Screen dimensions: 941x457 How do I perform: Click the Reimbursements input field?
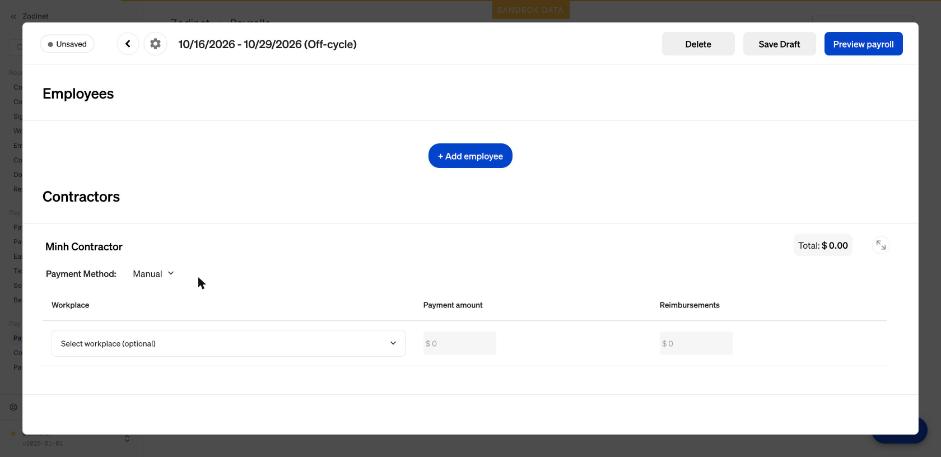coord(696,344)
